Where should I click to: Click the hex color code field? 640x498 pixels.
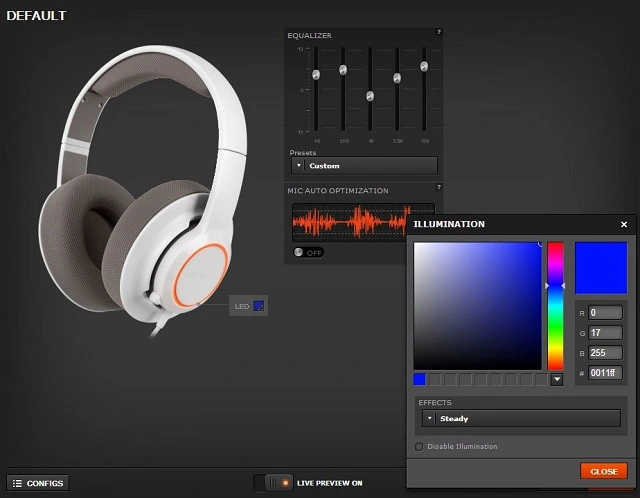point(605,372)
